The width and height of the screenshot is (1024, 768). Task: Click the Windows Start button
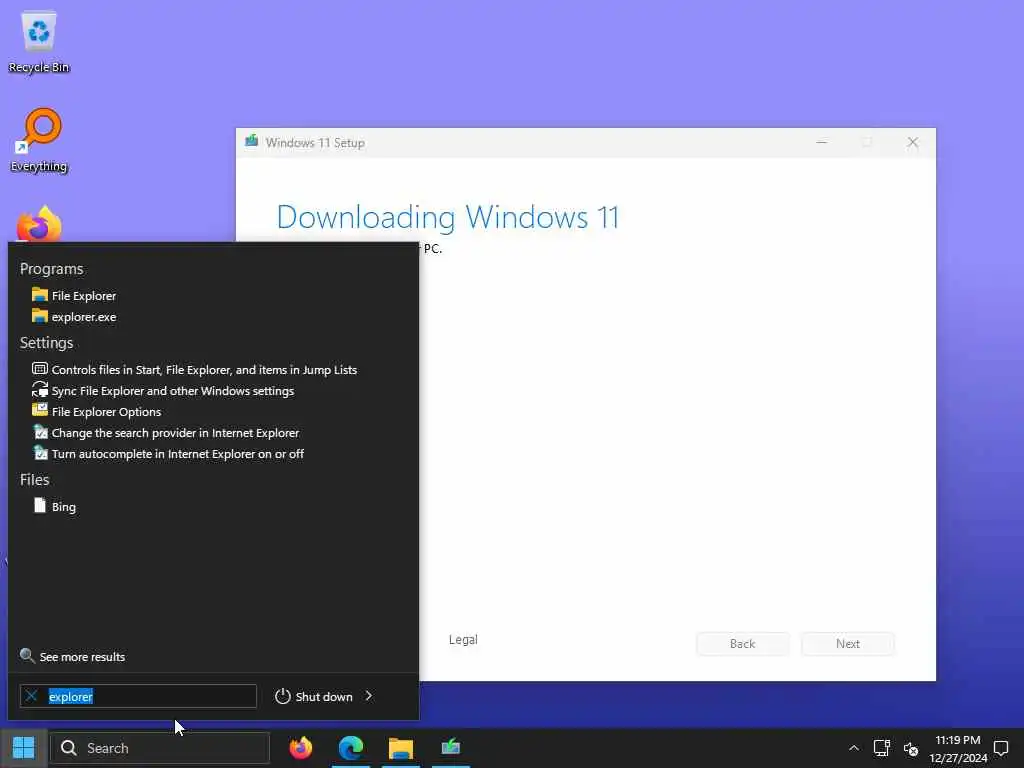pyautogui.click(x=24, y=748)
